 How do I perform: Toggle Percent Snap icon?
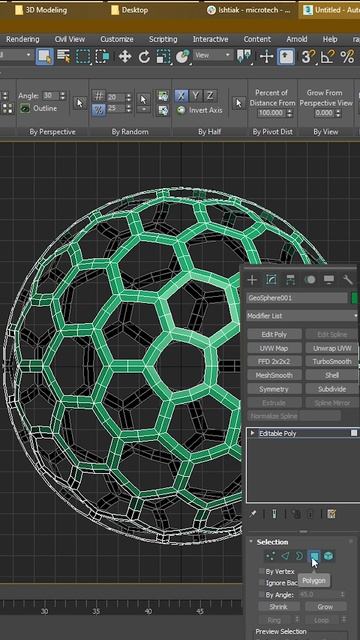[x=347, y=56]
